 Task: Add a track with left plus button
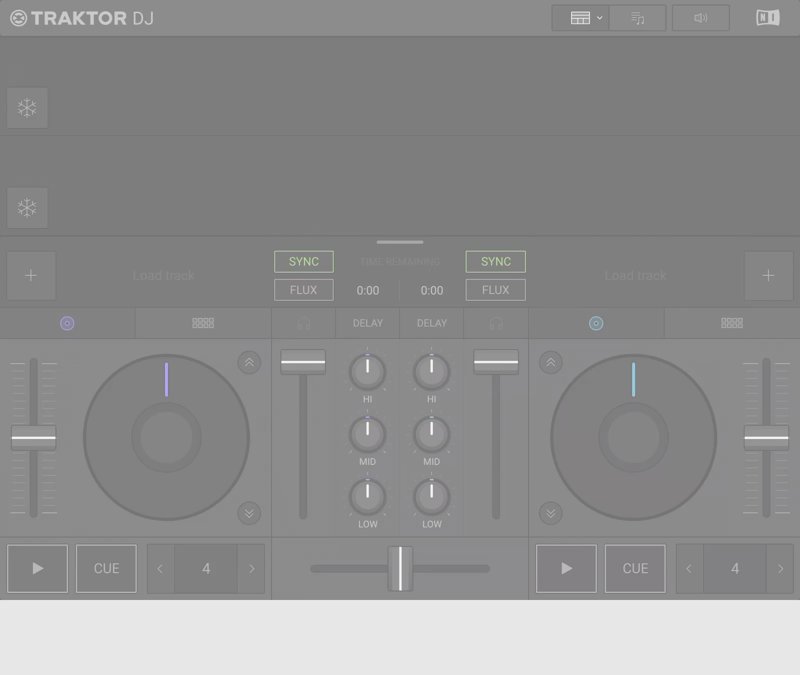tap(31, 276)
